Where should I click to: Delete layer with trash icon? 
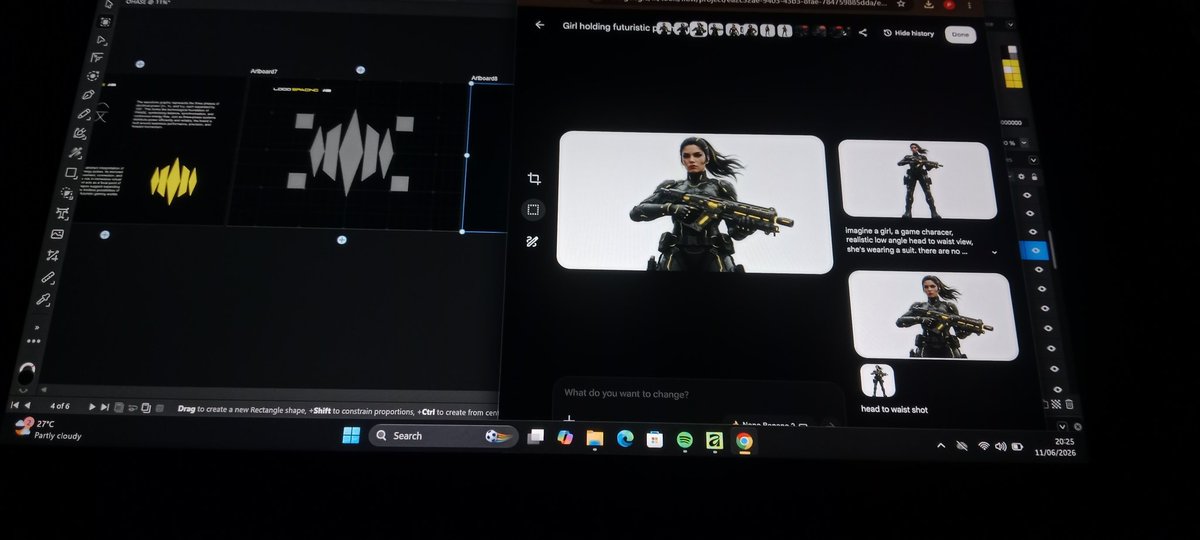1070,404
